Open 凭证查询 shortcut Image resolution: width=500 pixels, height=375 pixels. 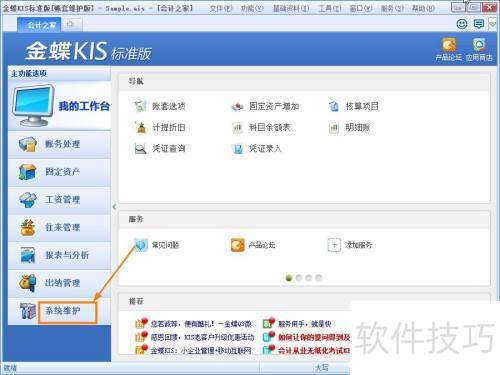pyautogui.click(x=160, y=148)
